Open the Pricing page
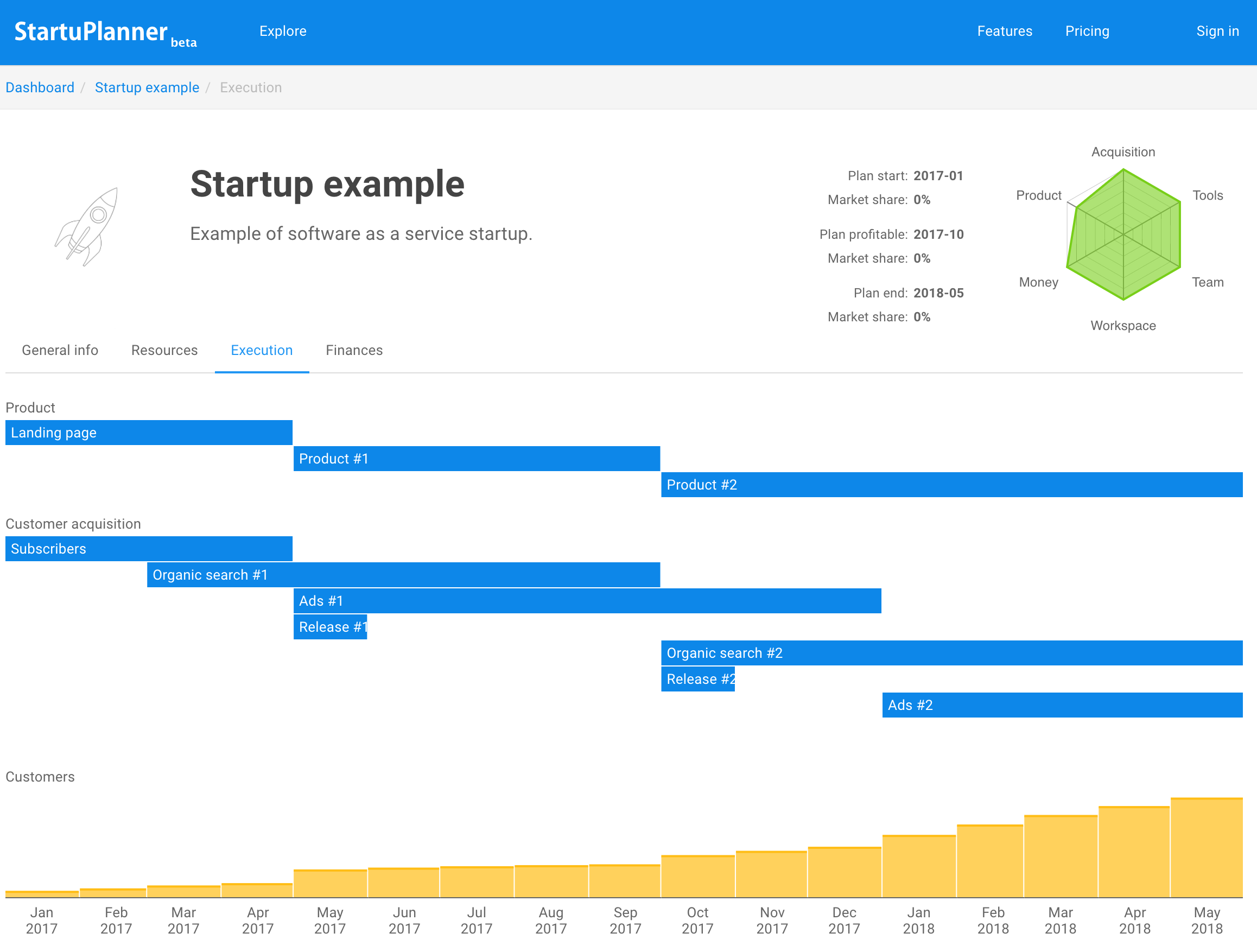Screen dimensions: 1257x952 (1087, 31)
